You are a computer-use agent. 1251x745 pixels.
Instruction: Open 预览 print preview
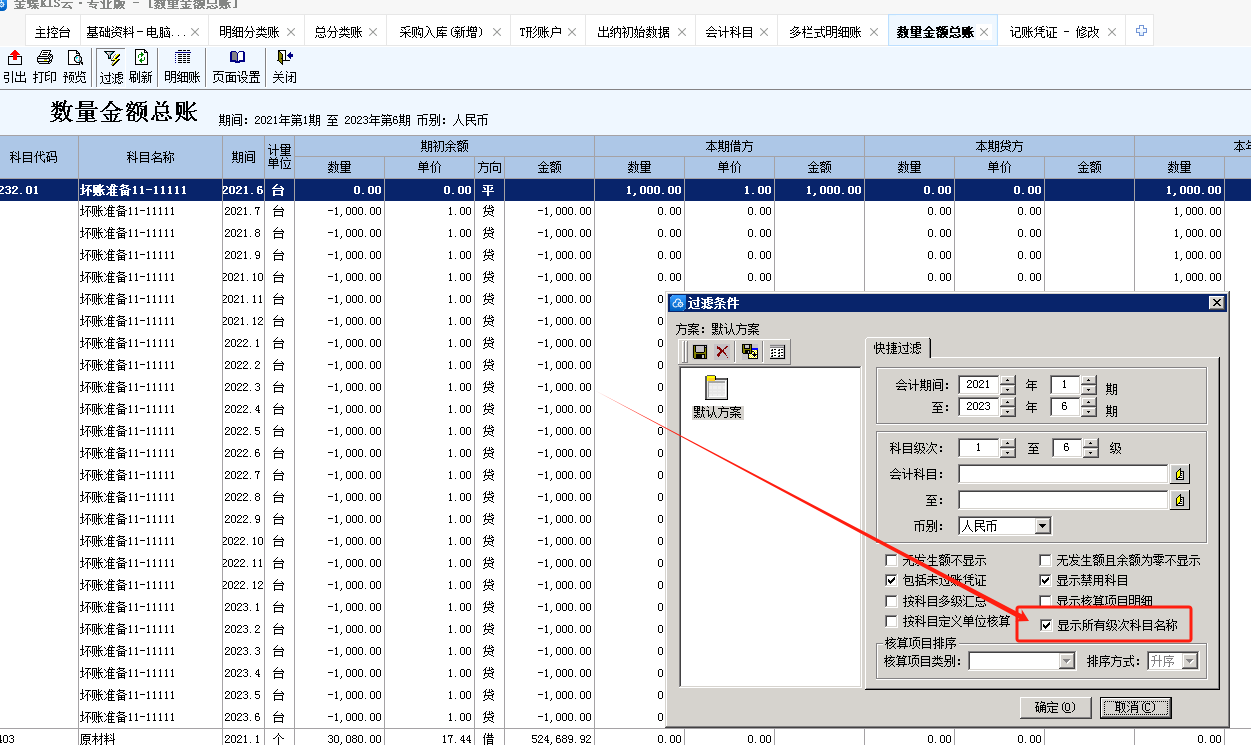[x=74, y=67]
